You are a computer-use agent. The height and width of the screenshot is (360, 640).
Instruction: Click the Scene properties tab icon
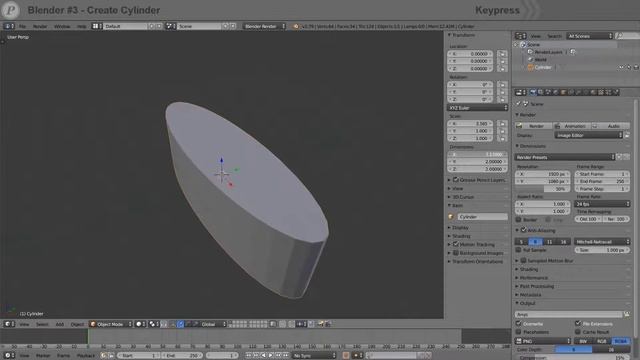point(548,93)
